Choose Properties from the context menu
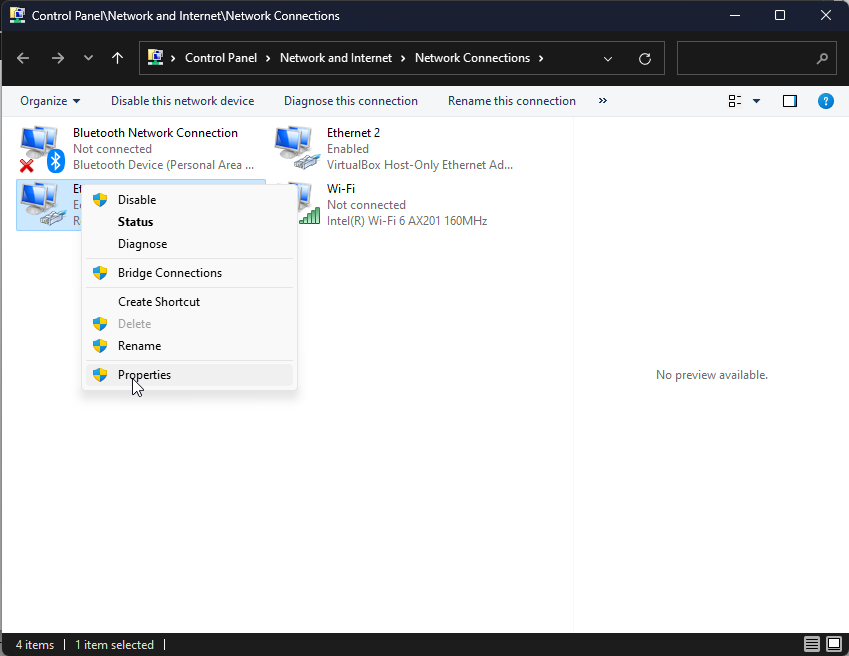Viewport: 849px width, 656px height. coord(144,375)
